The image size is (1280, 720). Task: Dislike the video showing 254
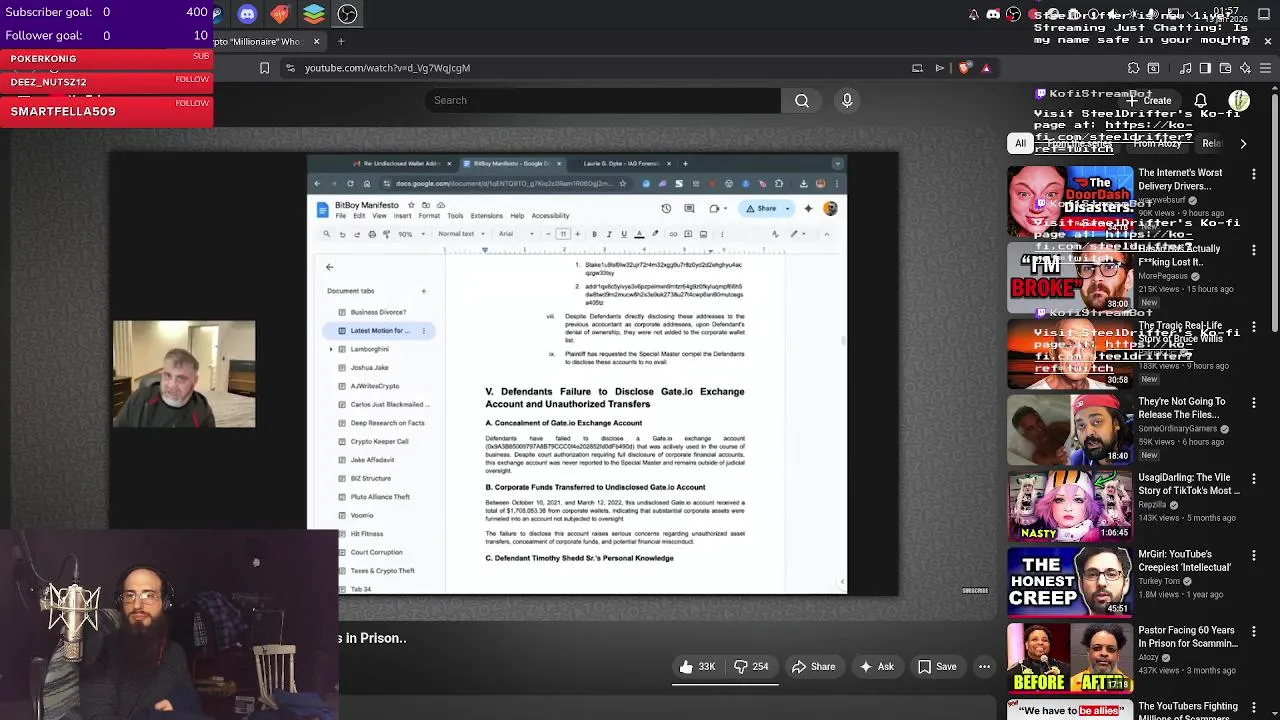pyautogui.click(x=751, y=667)
